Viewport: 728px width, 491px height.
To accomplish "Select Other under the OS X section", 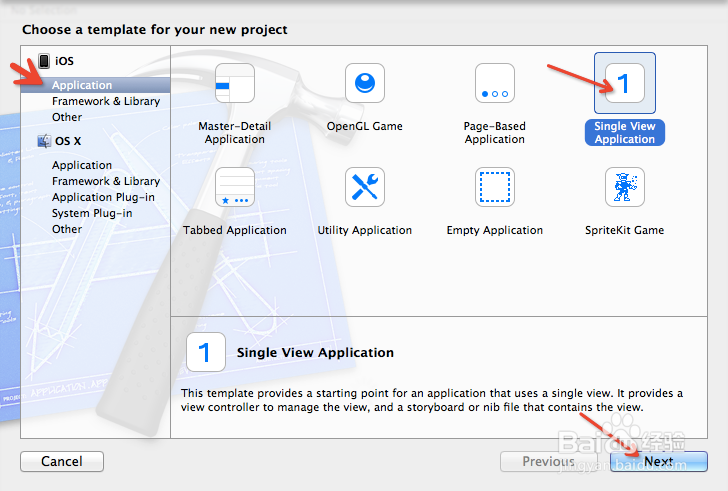I will [67, 230].
